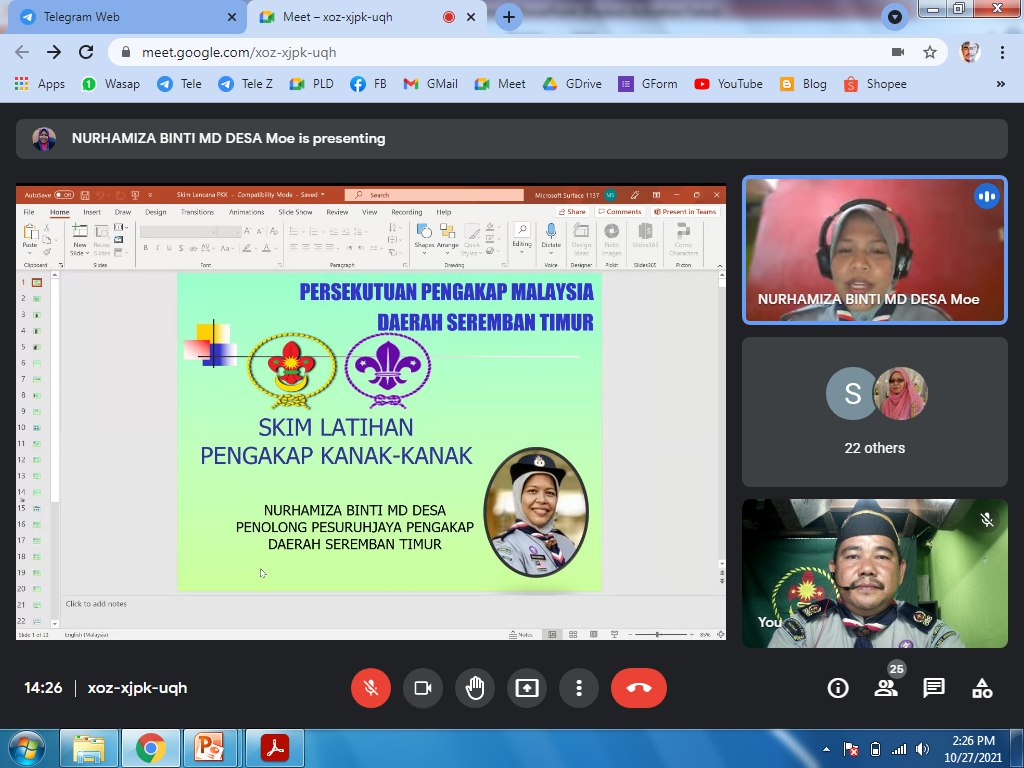Click your own video tile
This screenshot has height=768, width=1024.
point(875,573)
